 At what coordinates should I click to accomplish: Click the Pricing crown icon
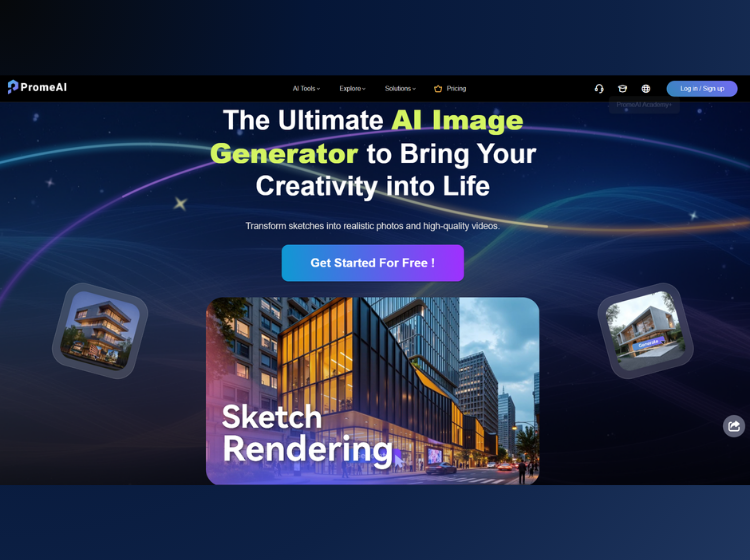(438, 88)
